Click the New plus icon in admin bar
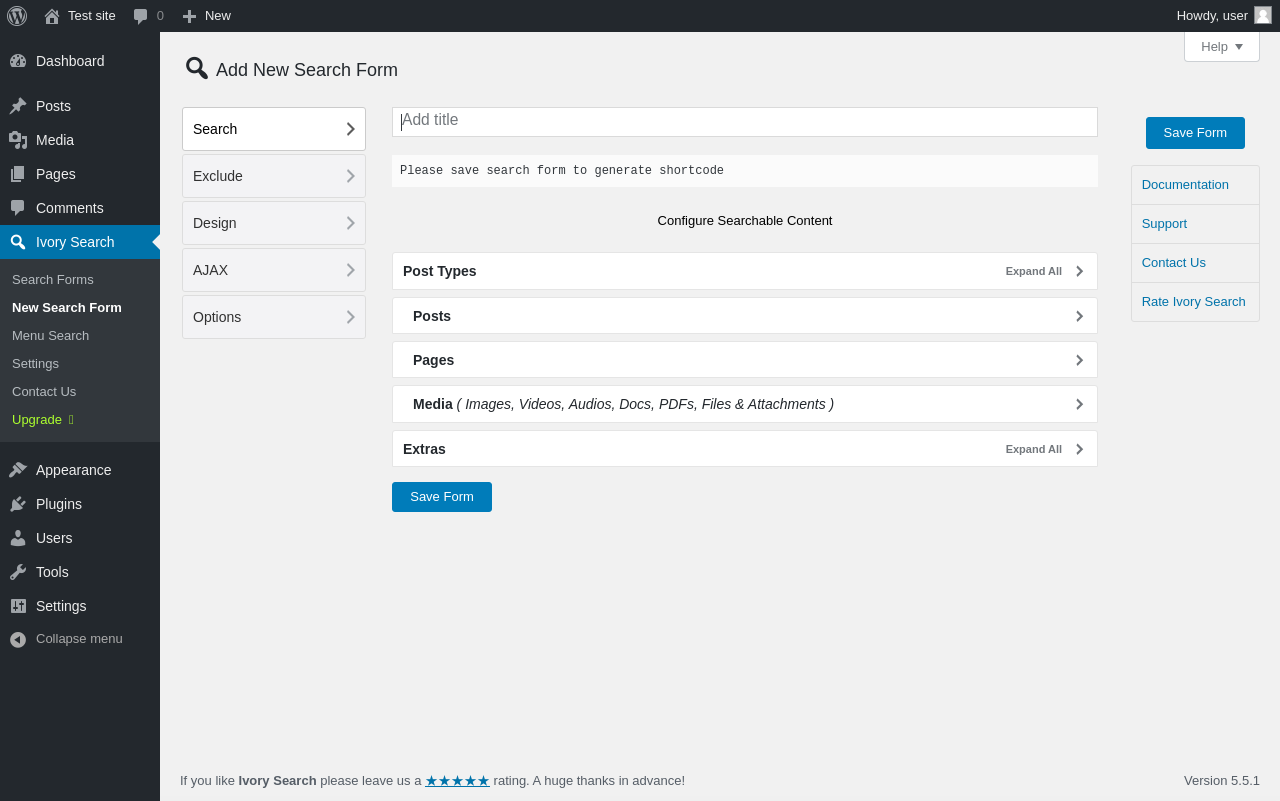 click(x=189, y=16)
